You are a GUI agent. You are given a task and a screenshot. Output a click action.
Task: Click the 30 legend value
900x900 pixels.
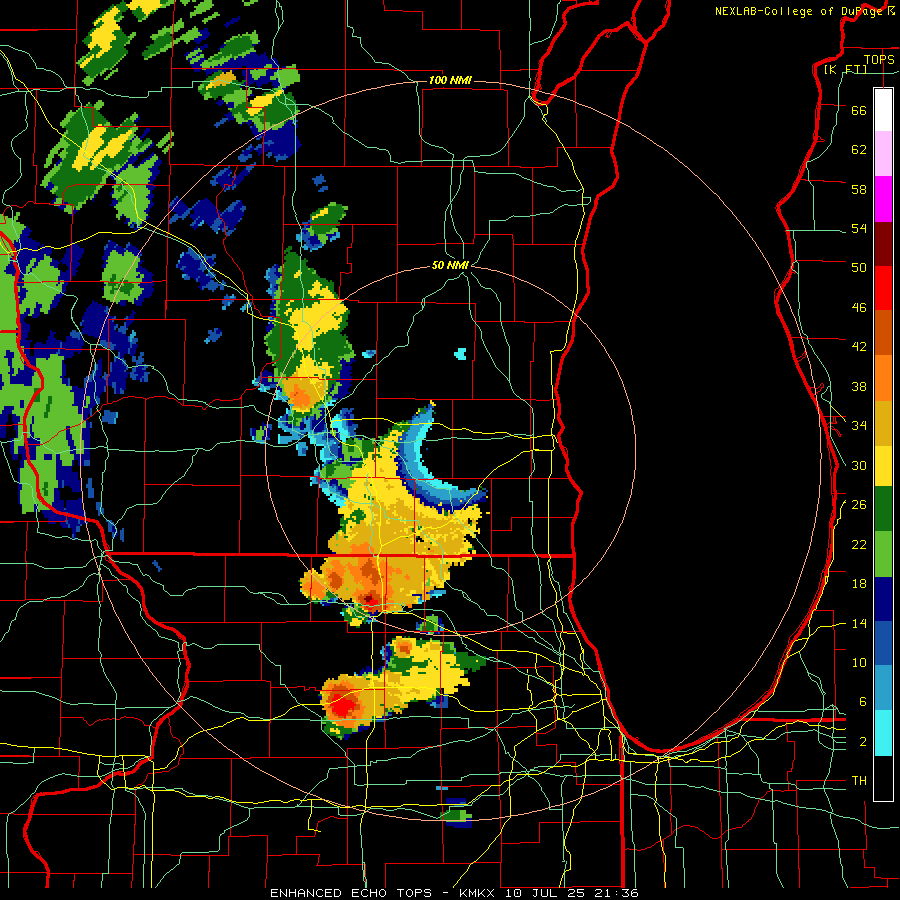click(859, 465)
